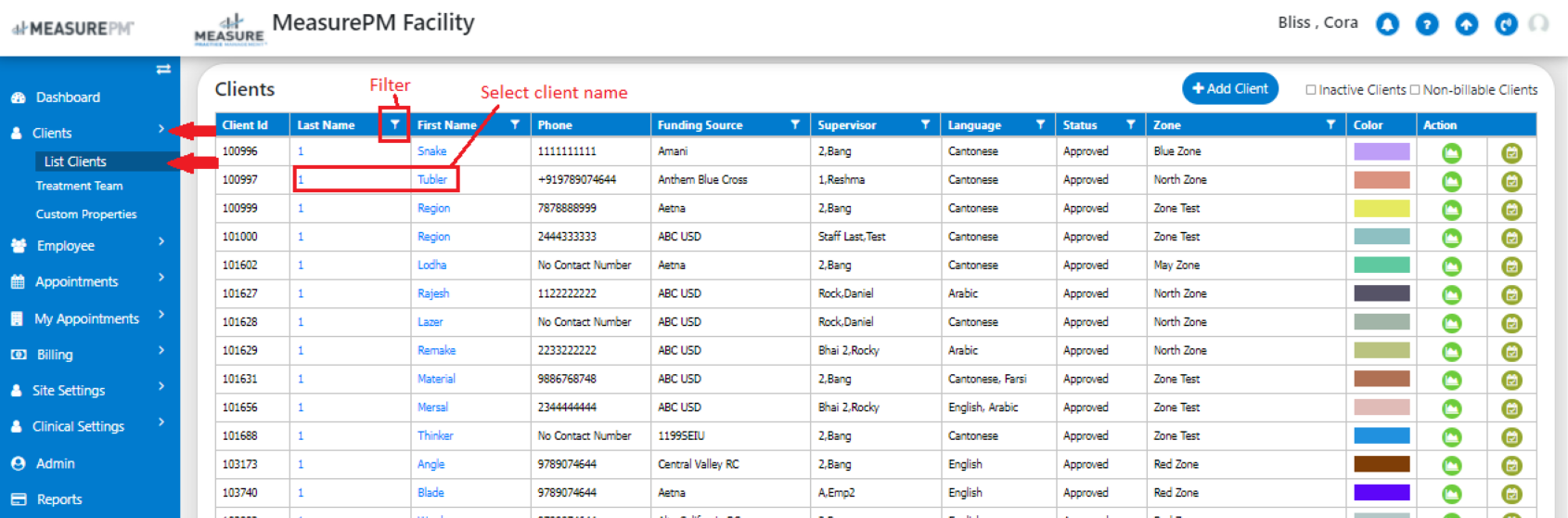Open client first name Rajesh link
1568x518 pixels.
[x=433, y=293]
